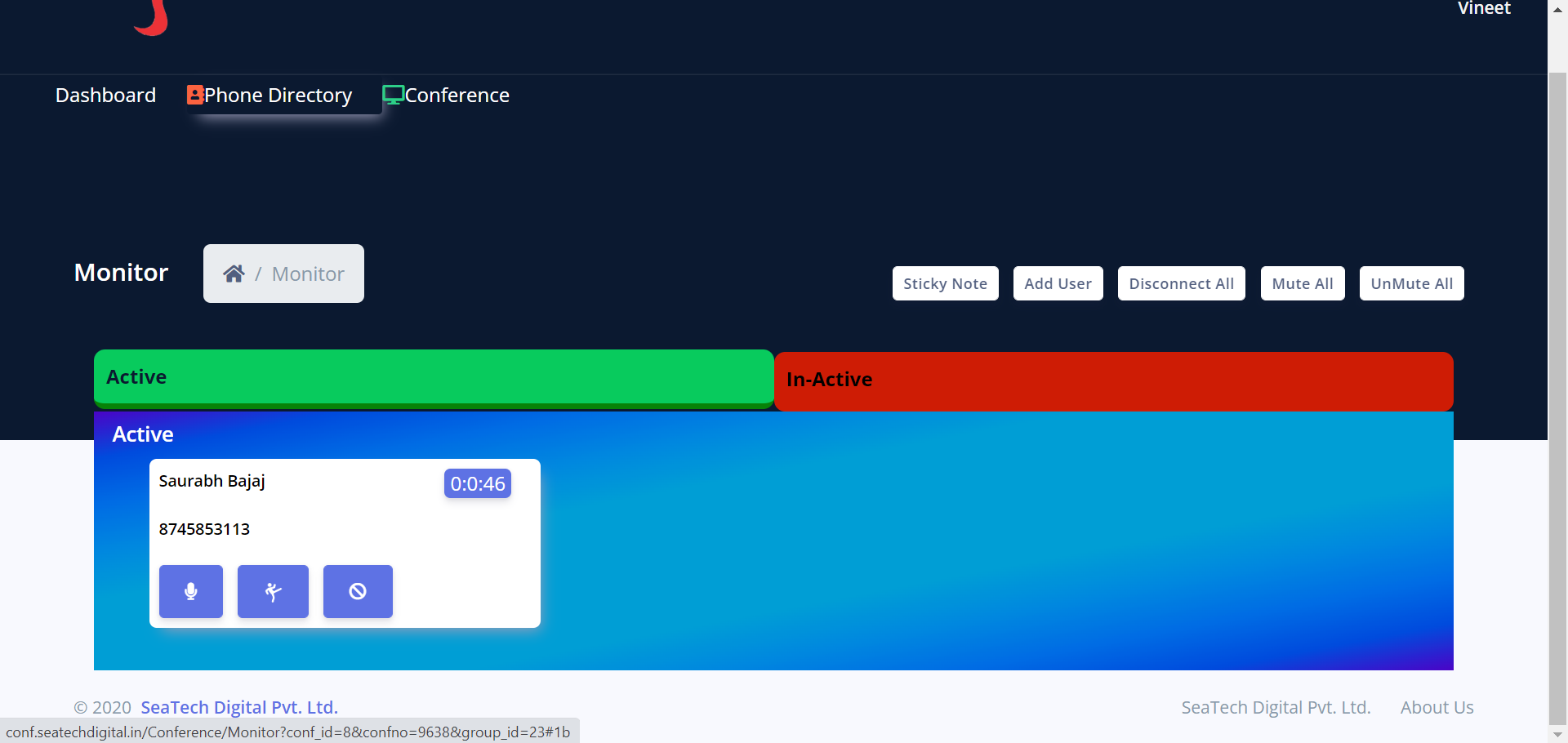Select the green Active tab
This screenshot has height=743, width=1568.
tap(433, 377)
